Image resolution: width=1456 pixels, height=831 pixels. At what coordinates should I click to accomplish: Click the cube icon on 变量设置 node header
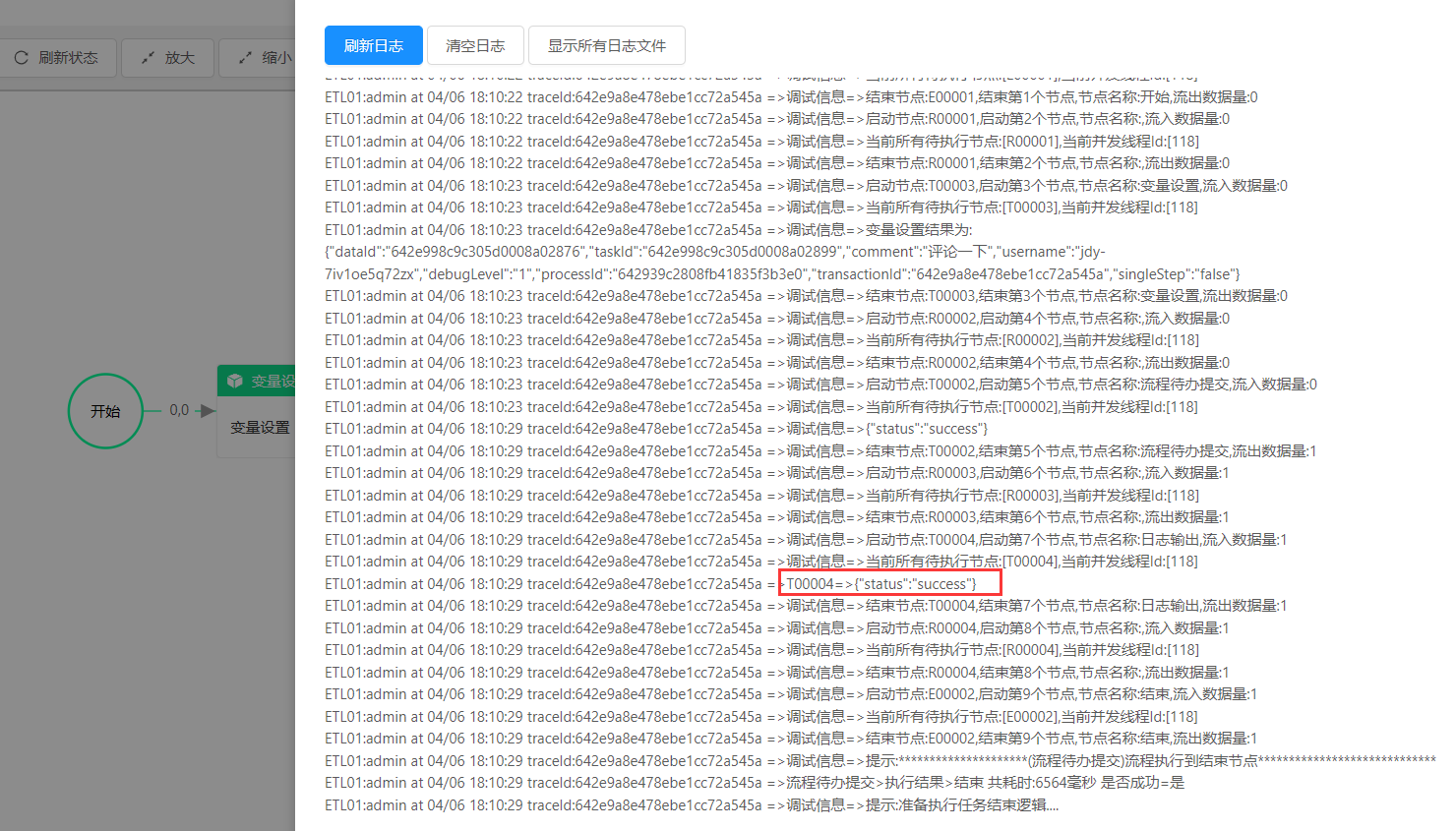235,381
